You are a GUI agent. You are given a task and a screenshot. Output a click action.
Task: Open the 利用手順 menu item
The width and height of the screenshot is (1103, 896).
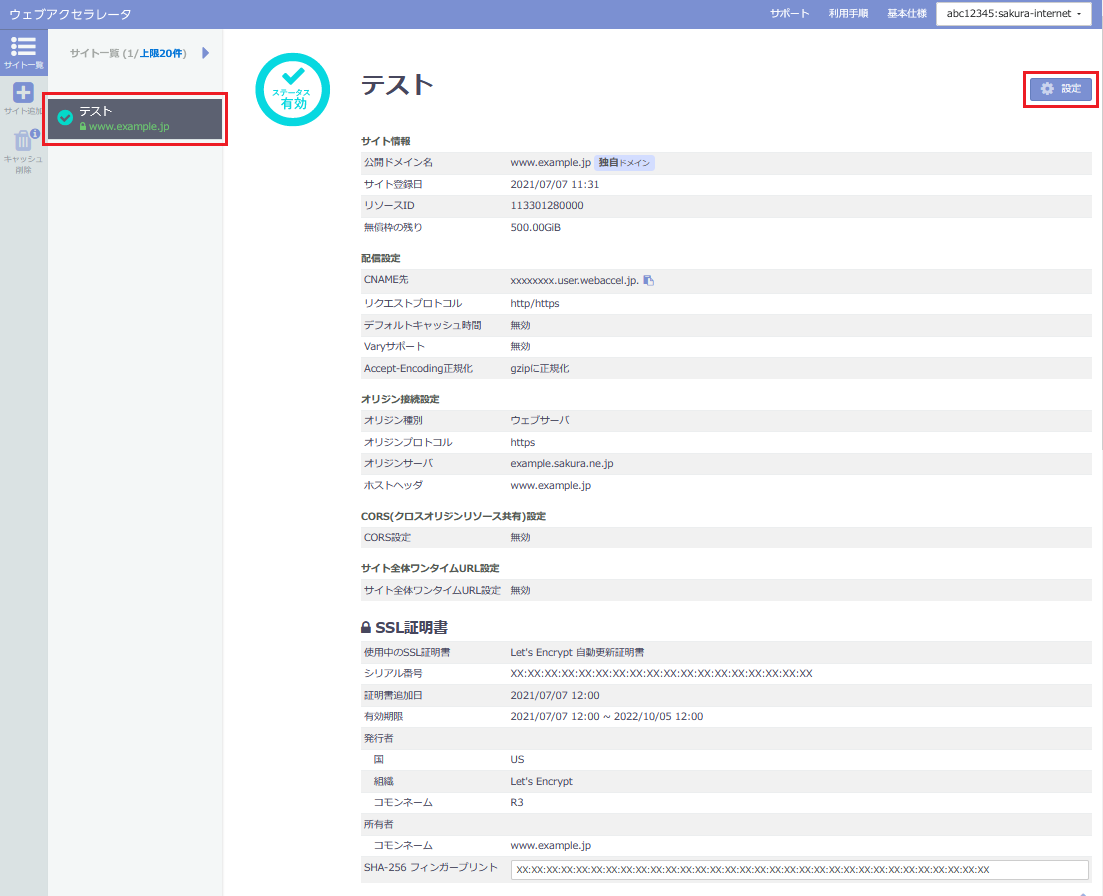(848, 14)
